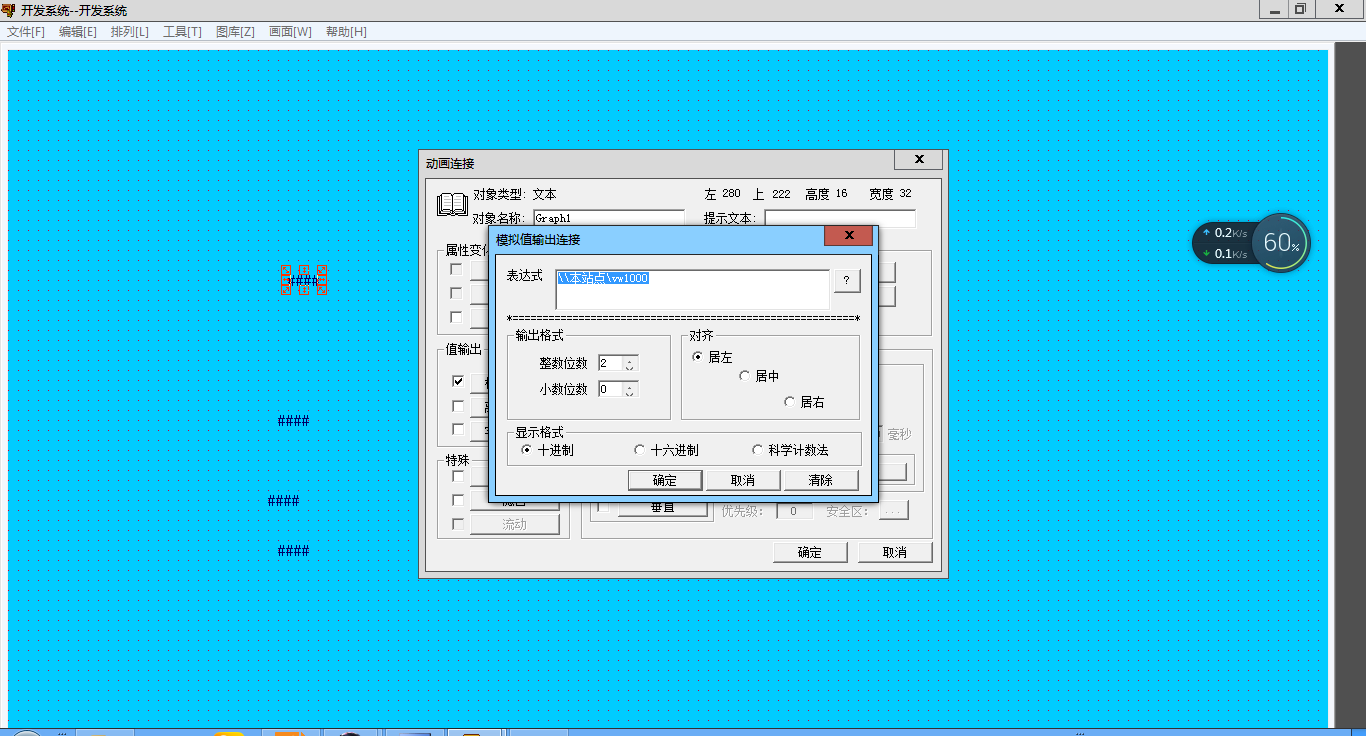Select the 居中 alignment radio button

tap(744, 376)
